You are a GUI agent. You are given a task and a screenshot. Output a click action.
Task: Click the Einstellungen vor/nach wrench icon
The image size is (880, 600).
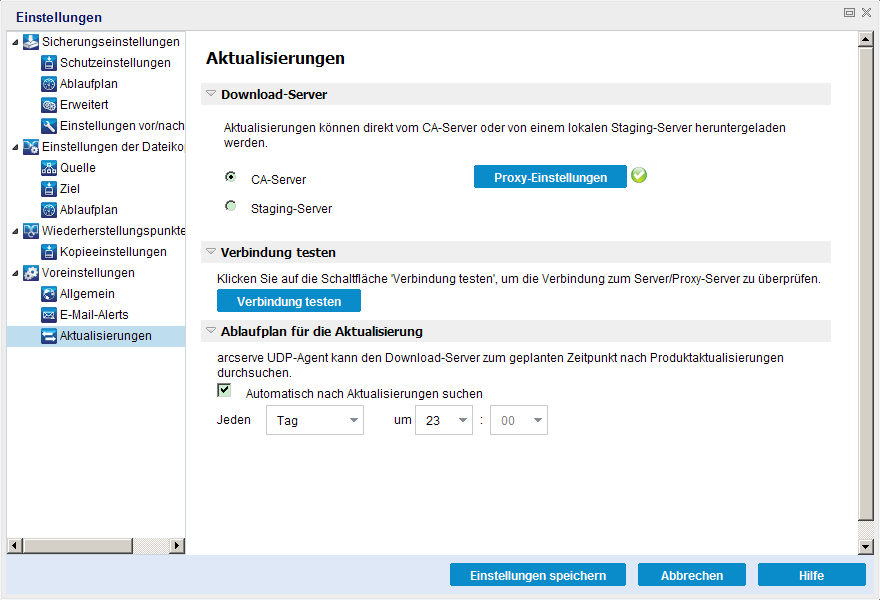(x=49, y=126)
